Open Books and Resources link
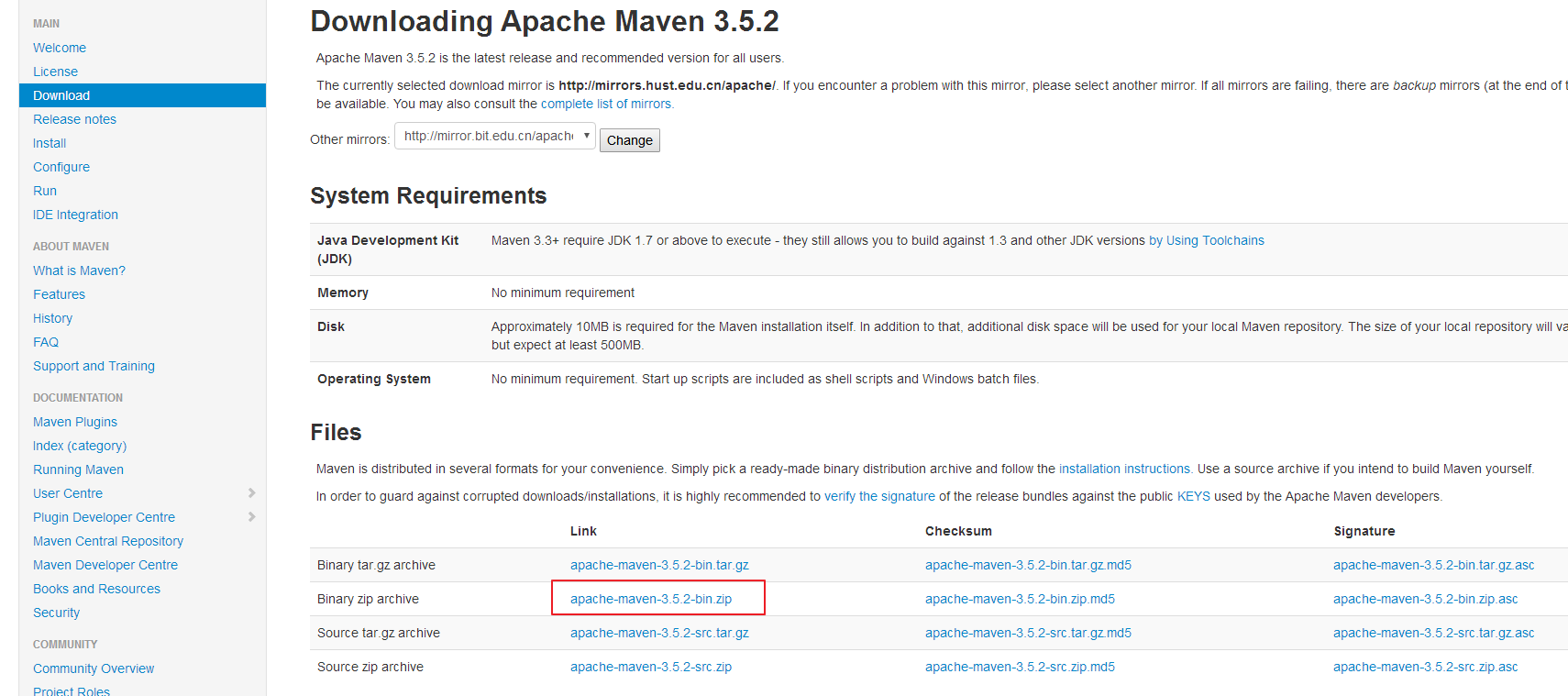Screen dimensions: 1568x696 click(96, 589)
